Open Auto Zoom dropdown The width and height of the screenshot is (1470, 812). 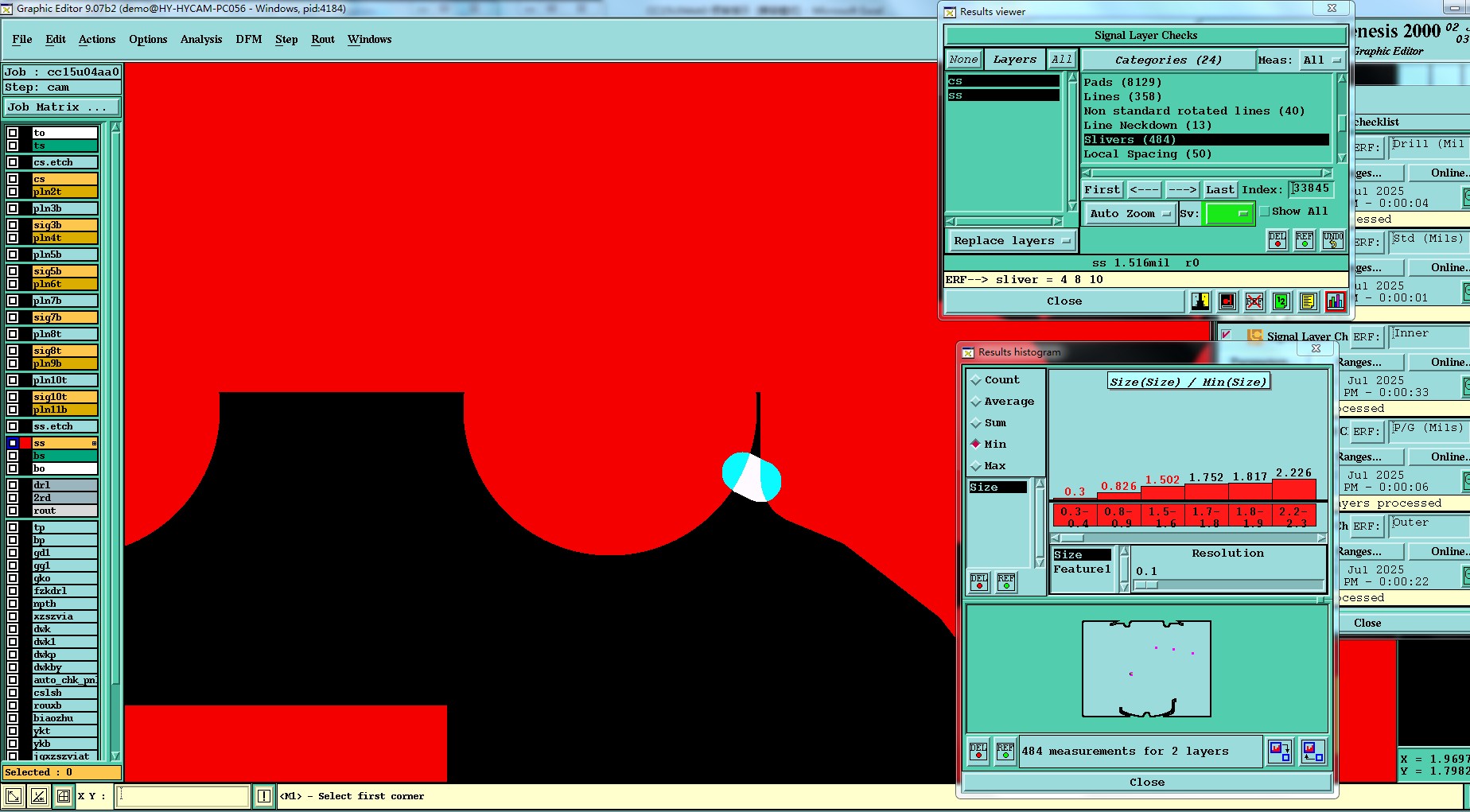click(x=1130, y=213)
